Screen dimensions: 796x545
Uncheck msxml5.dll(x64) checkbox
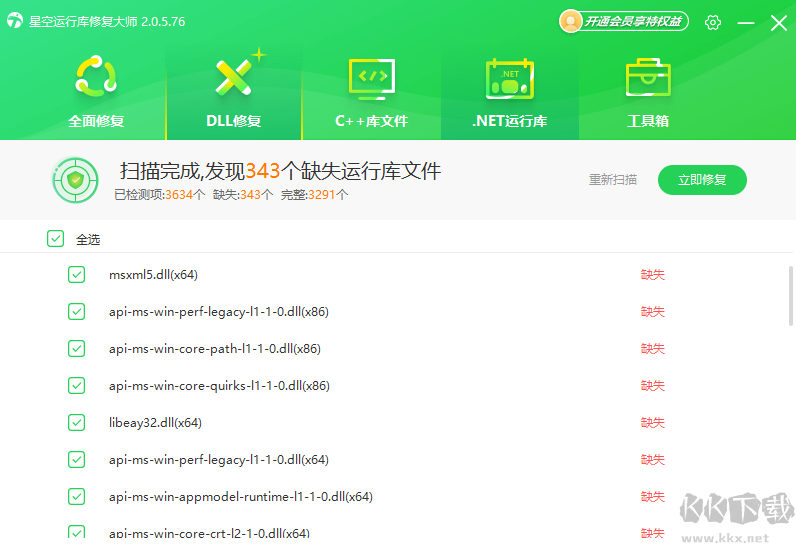point(77,275)
